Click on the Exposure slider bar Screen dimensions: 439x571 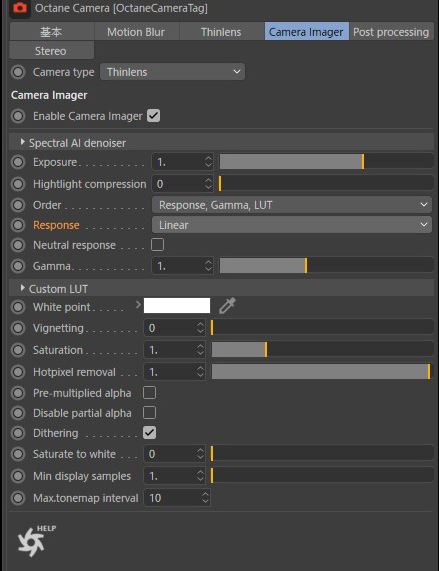[326, 162]
